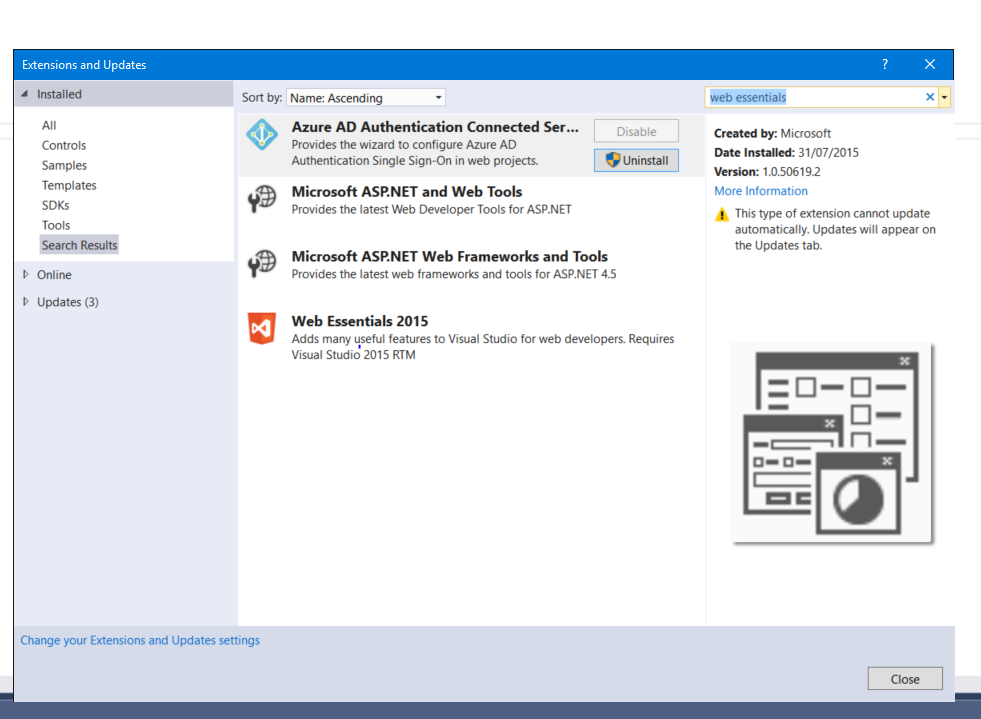The height and width of the screenshot is (719, 981).
Task: Open the Sort by dropdown
Action: coord(366,97)
